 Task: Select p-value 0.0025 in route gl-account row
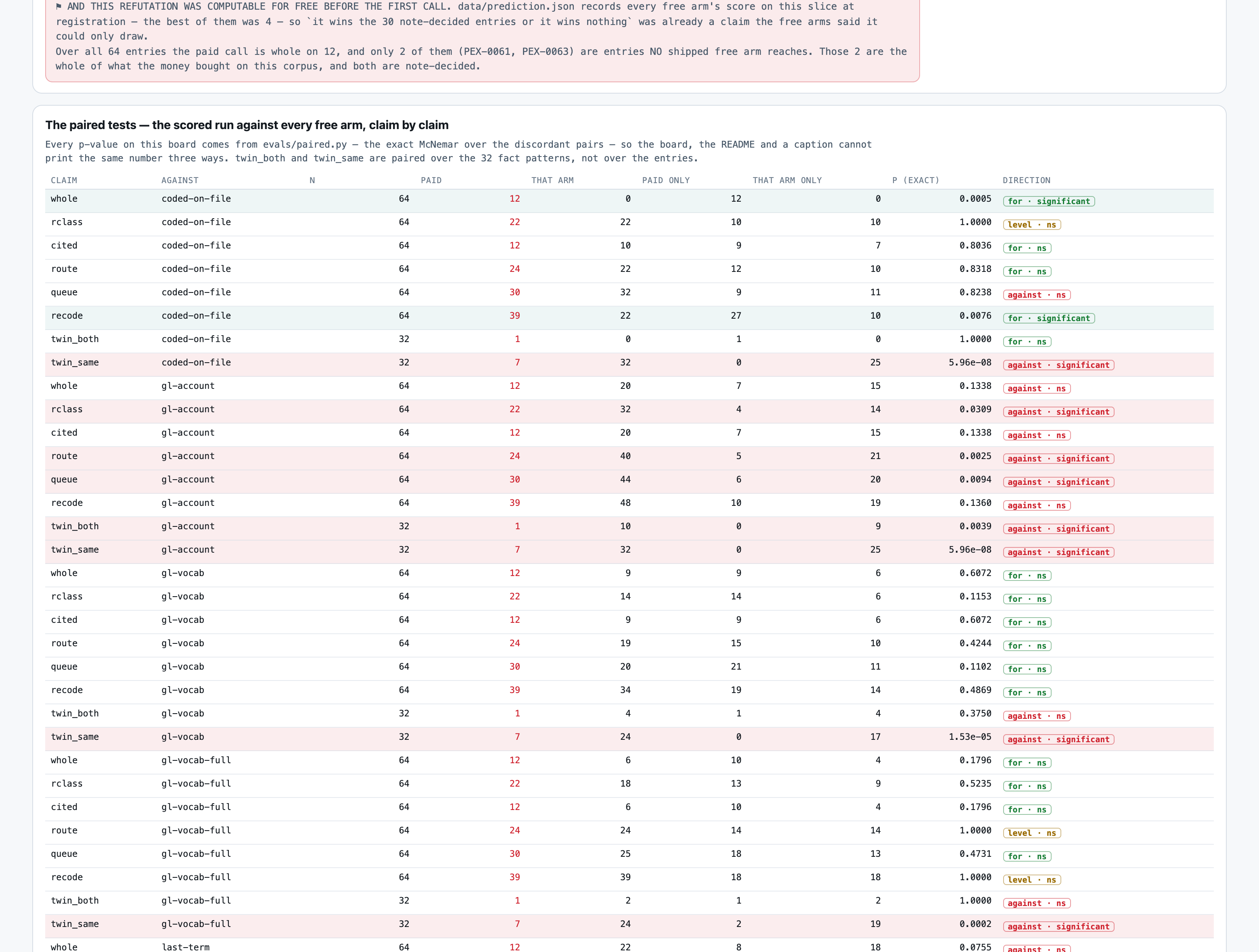[975, 456]
